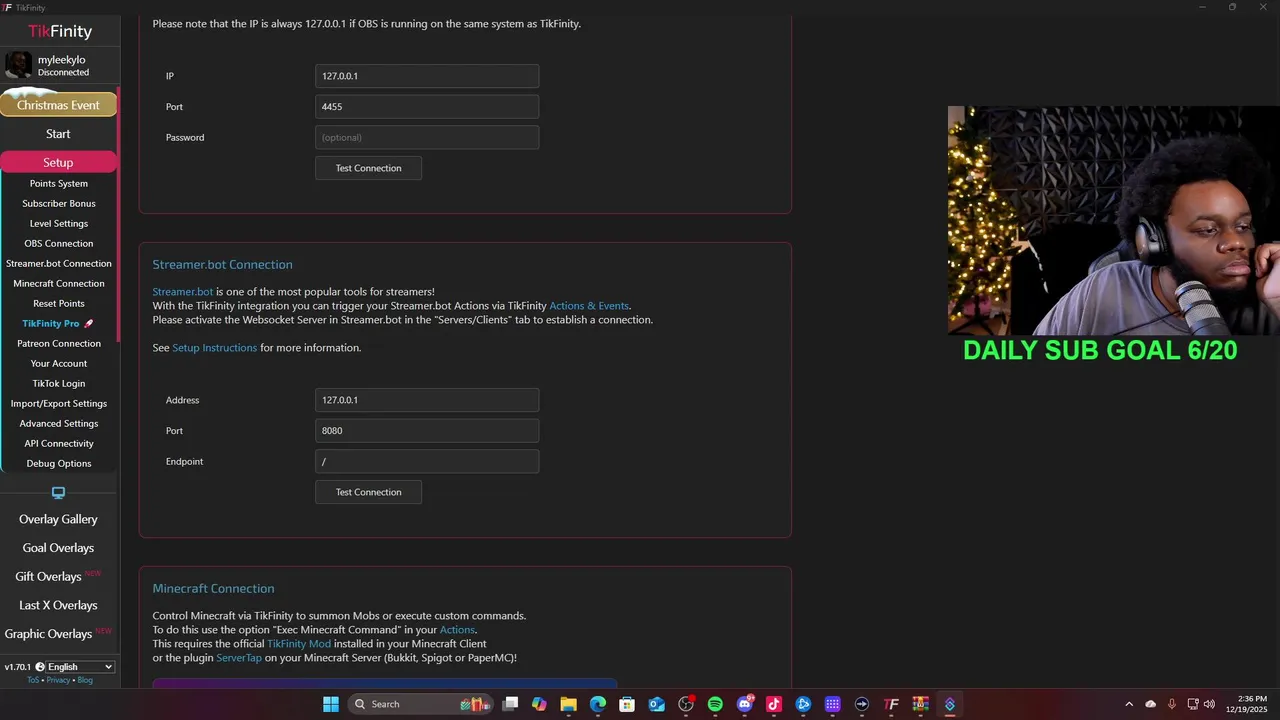Click the Streamer.bot Address field
The width and height of the screenshot is (1280, 720).
pyautogui.click(x=427, y=400)
